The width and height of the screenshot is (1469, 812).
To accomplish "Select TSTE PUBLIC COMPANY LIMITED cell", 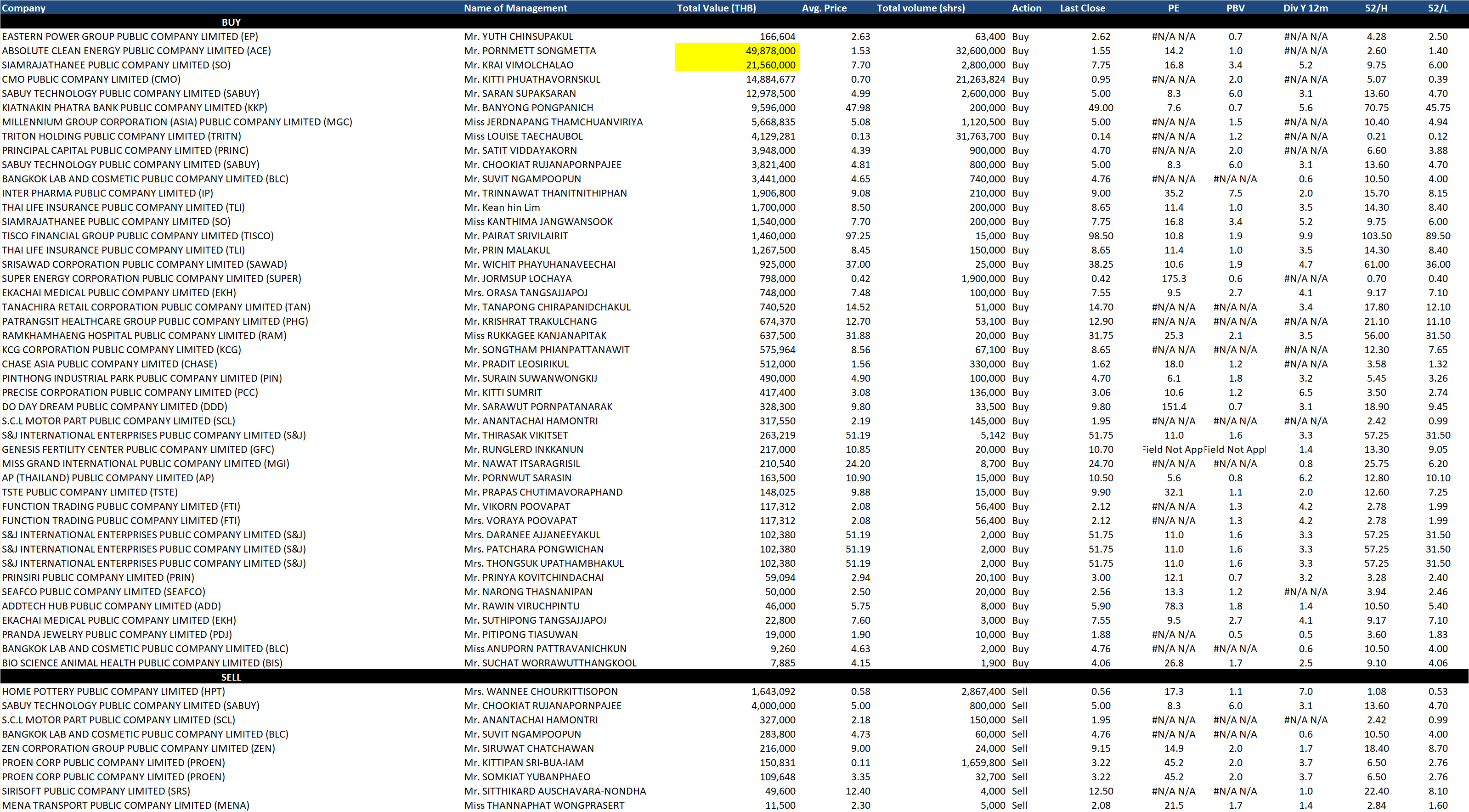I will (x=90, y=493).
